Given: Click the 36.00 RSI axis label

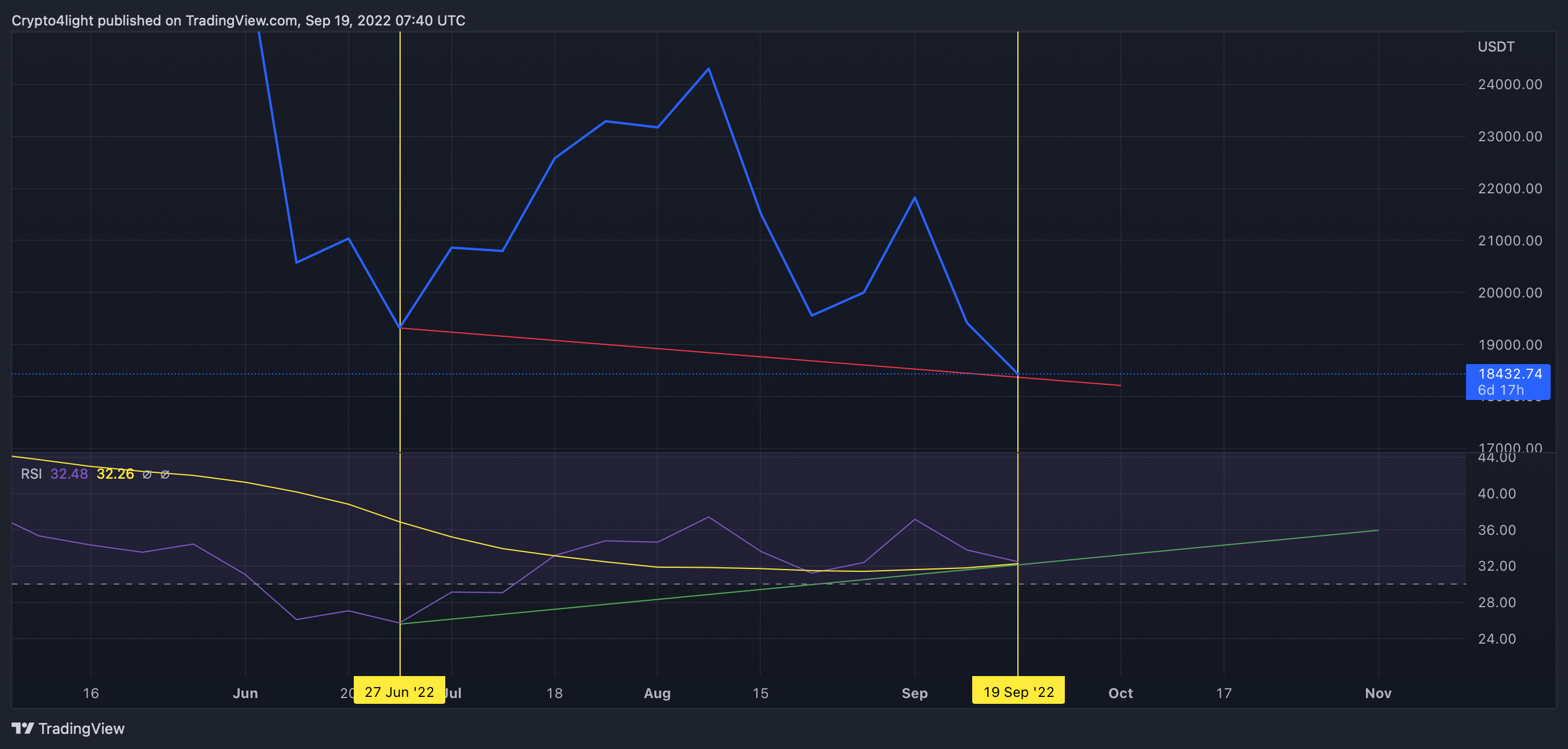Looking at the screenshot, I should (x=1497, y=530).
